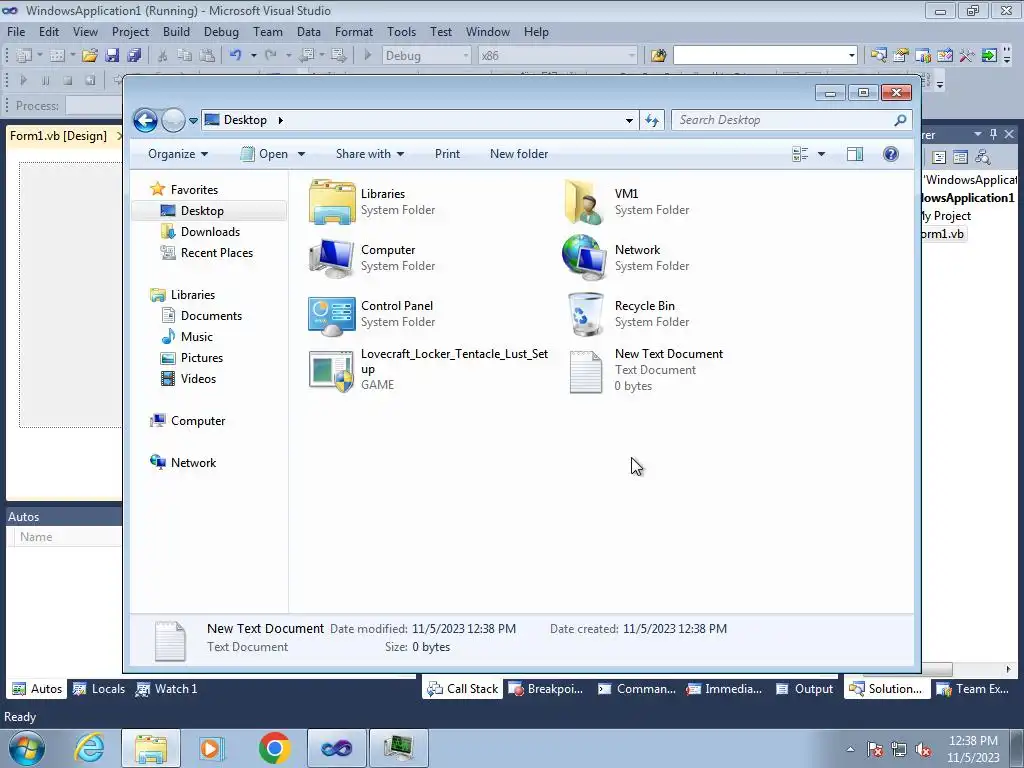Screen dimensions: 1024x768
Task: Open the Debug configuration combo box
Action: point(426,56)
